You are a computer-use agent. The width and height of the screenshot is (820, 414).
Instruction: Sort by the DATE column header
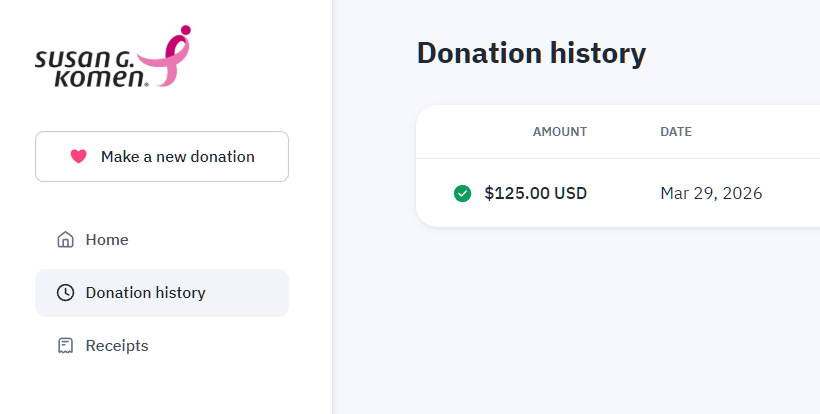pyautogui.click(x=676, y=132)
